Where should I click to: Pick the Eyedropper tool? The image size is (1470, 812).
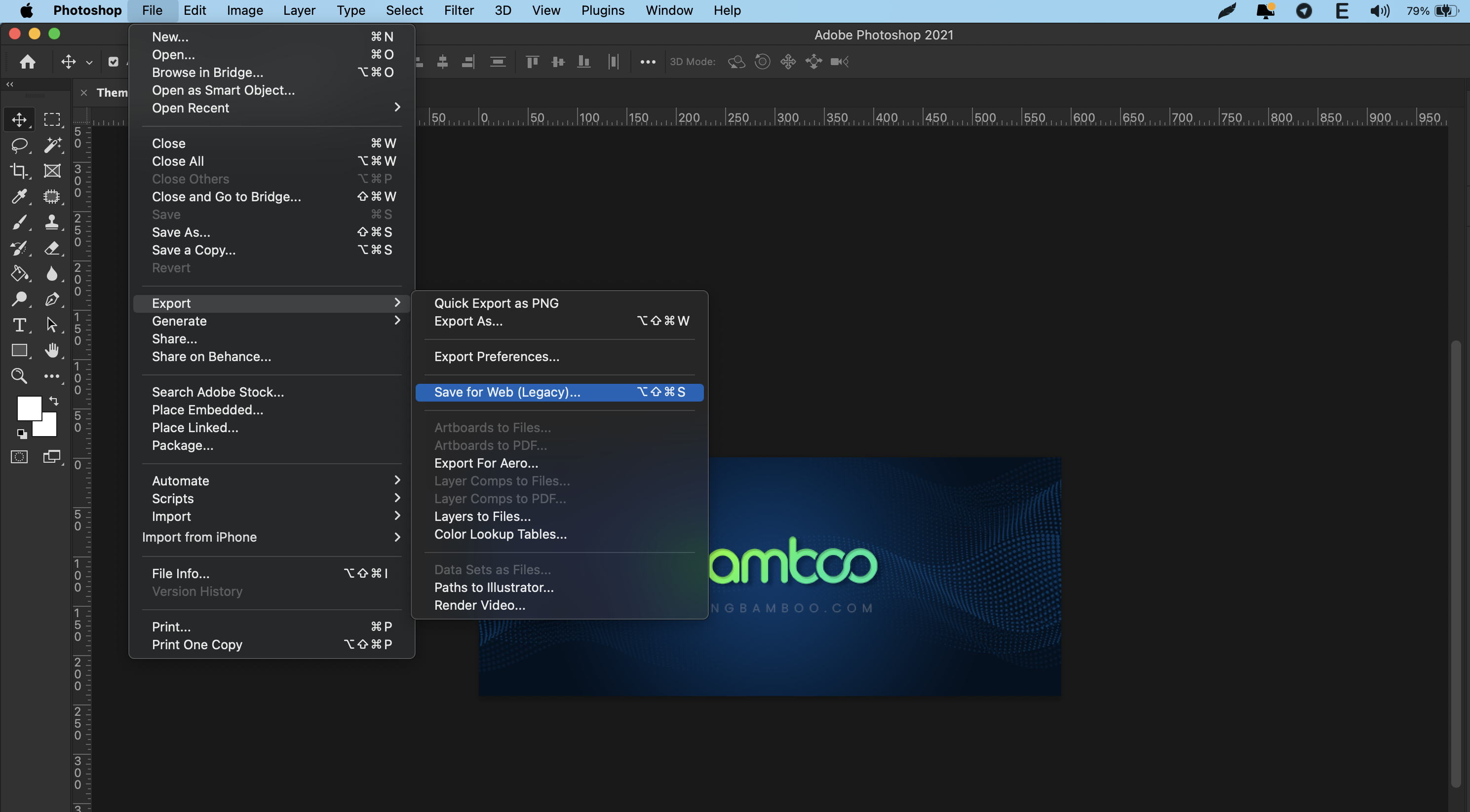click(x=19, y=196)
